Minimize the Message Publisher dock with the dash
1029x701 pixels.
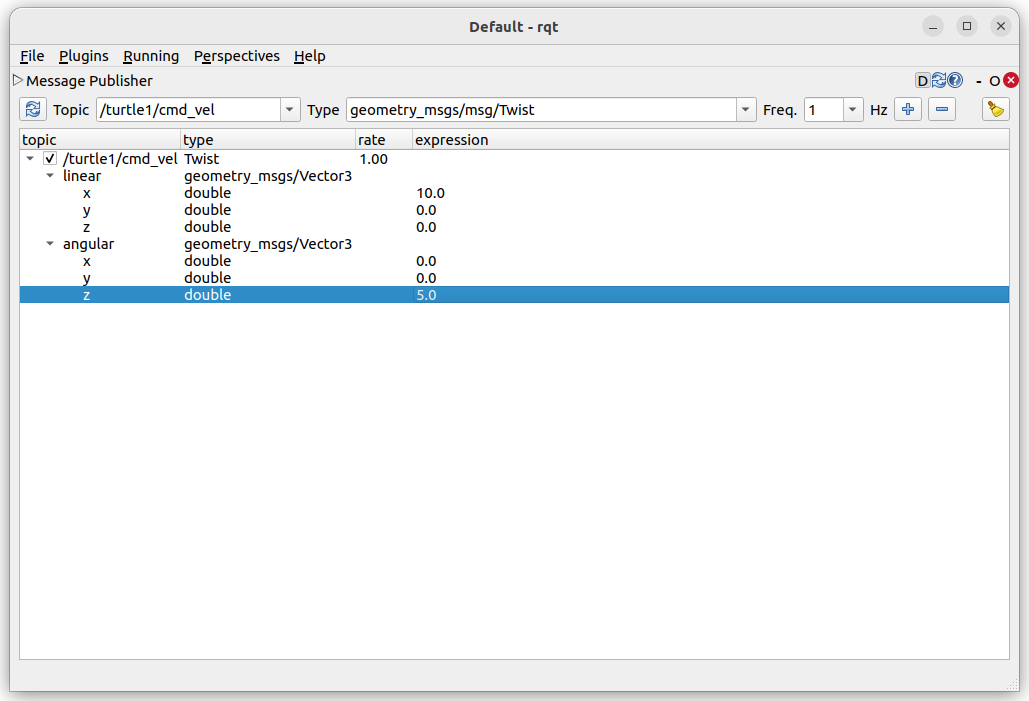click(x=978, y=81)
